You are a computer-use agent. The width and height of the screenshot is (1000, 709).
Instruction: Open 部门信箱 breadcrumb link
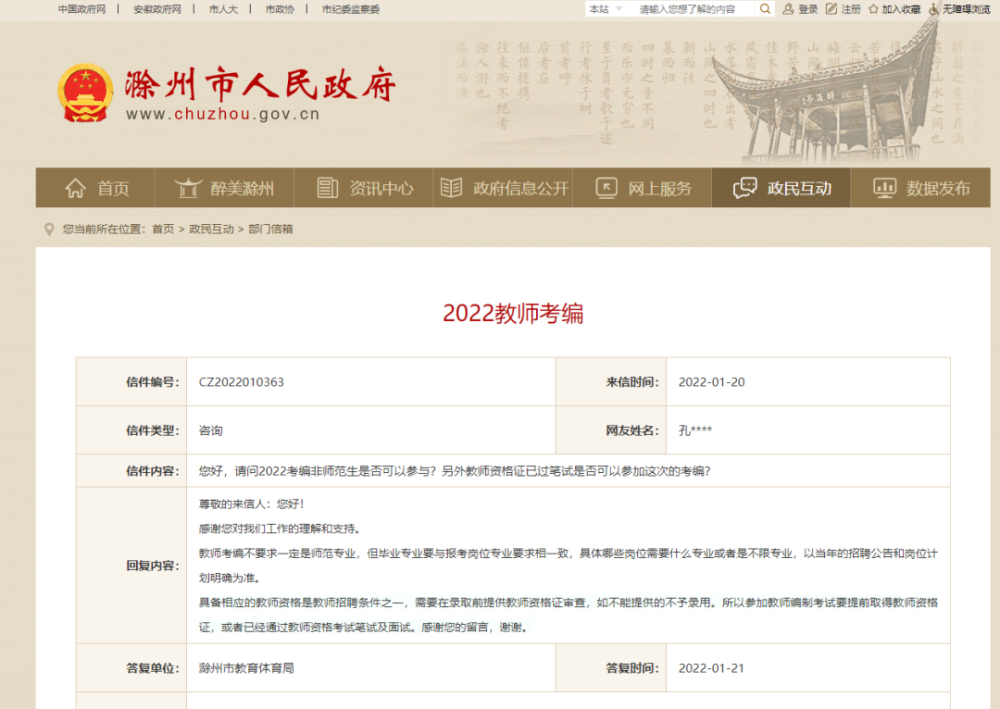[x=270, y=229]
